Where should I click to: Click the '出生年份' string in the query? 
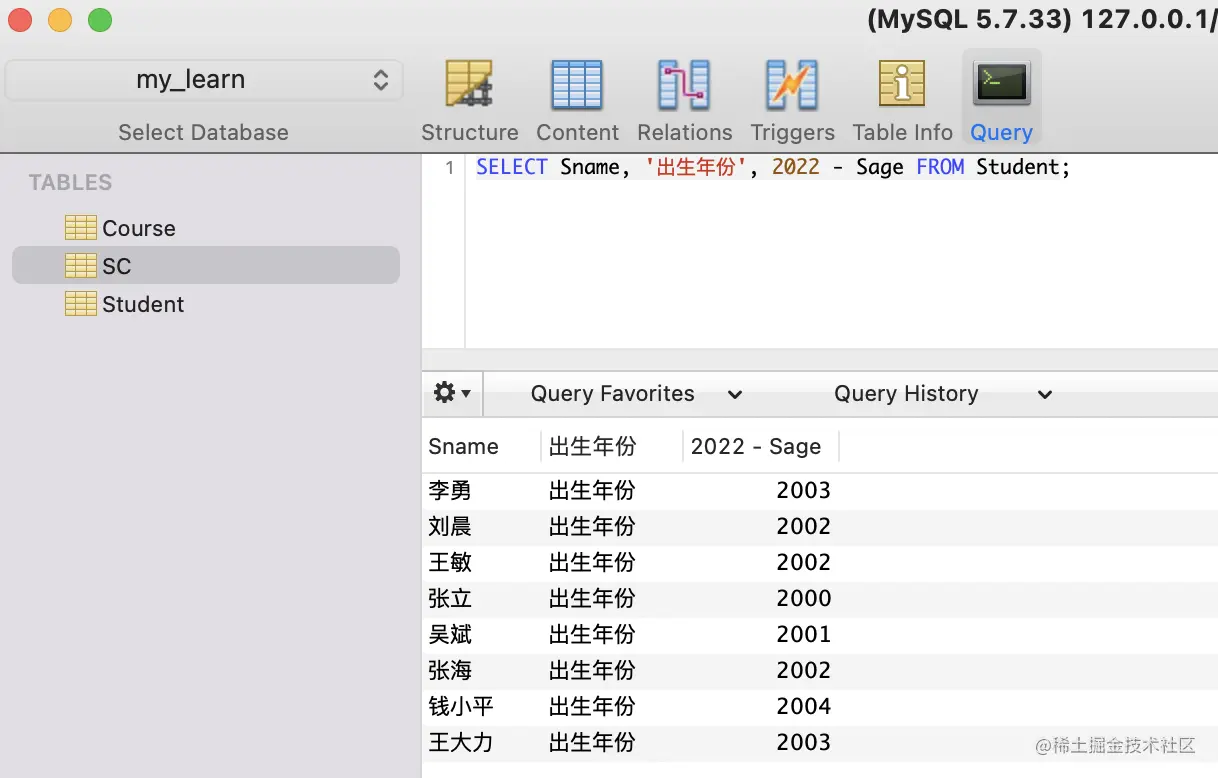point(697,168)
